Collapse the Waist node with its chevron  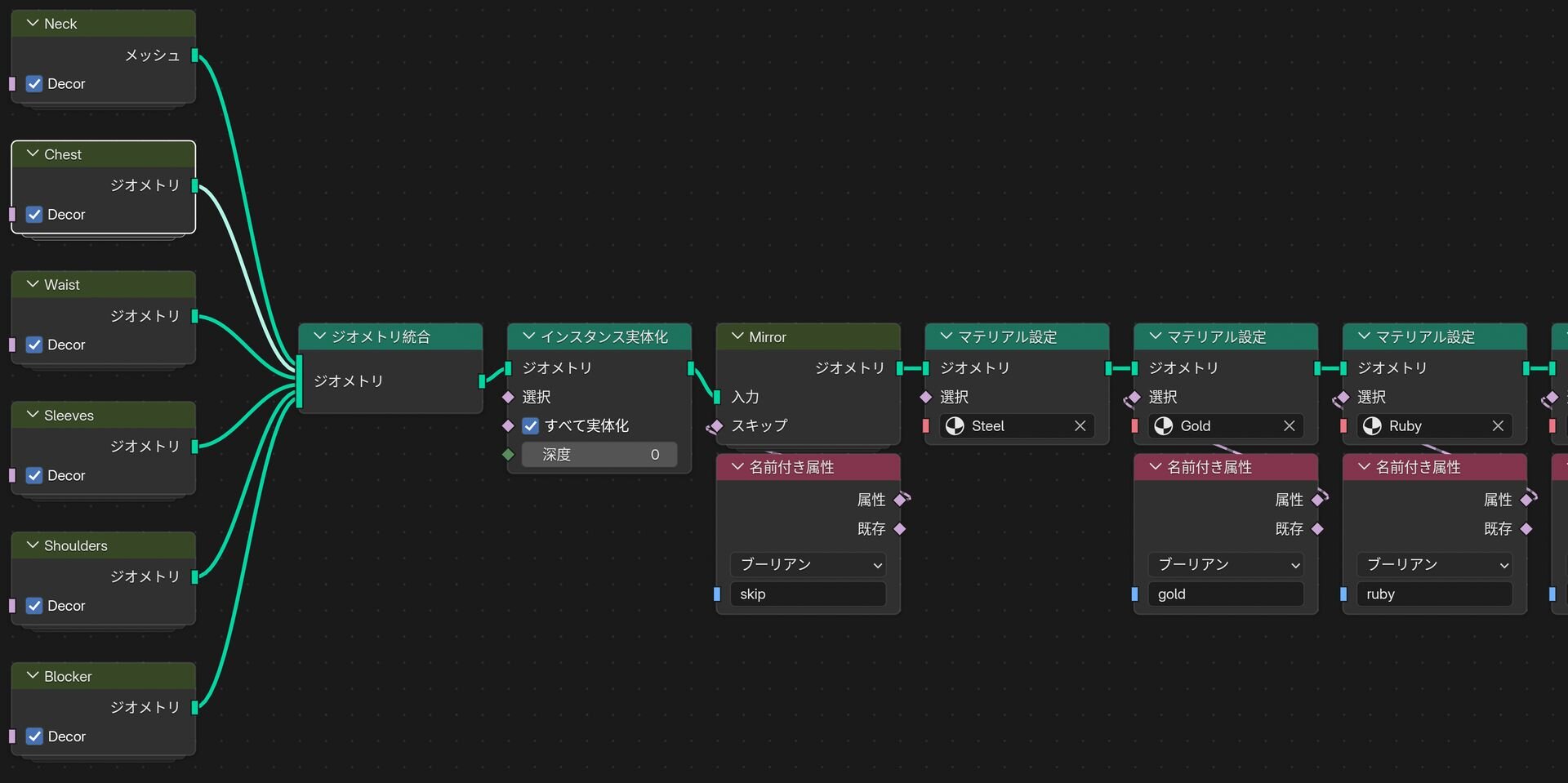(x=33, y=284)
